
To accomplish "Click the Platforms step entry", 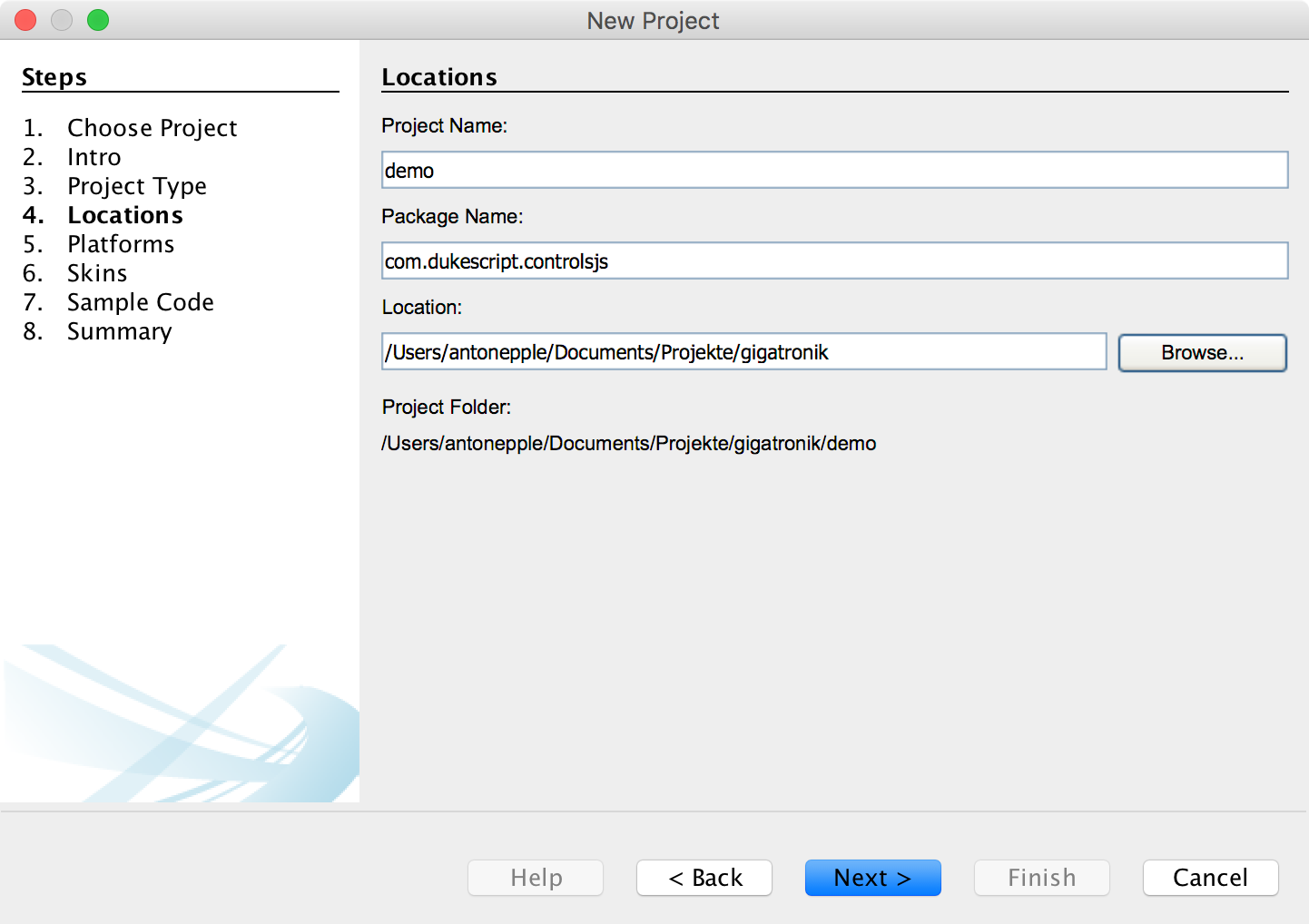I will pos(121,244).
